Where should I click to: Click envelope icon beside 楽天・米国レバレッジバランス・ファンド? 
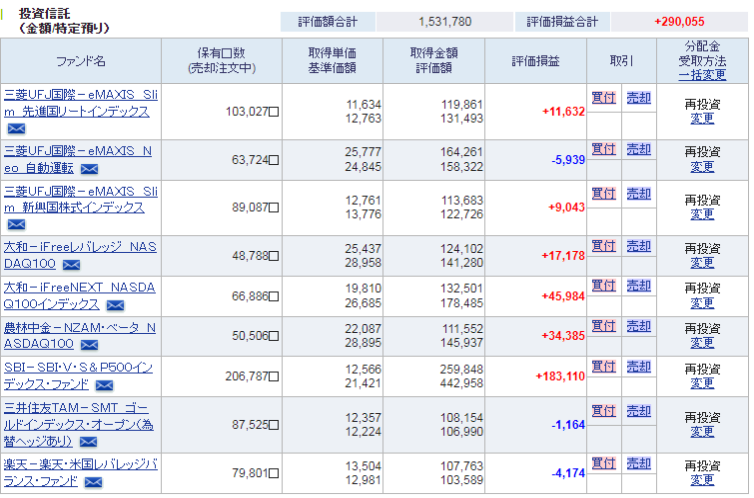pyautogui.click(x=94, y=482)
